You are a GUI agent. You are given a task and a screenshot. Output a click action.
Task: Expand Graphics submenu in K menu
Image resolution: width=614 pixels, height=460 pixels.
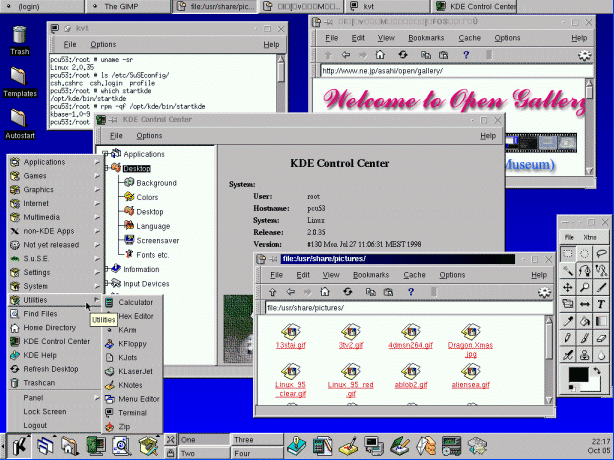click(x=54, y=189)
